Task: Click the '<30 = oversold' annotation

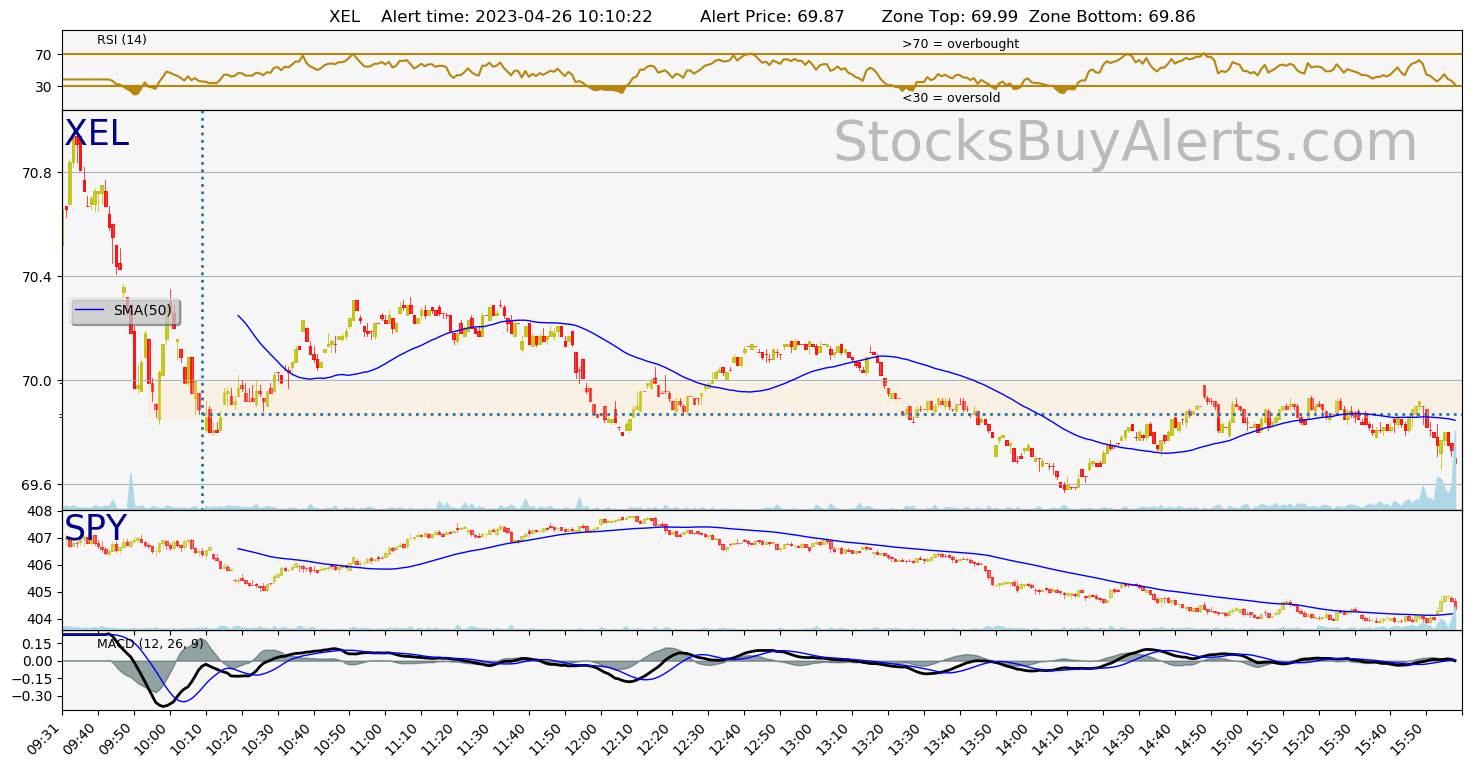Action: pos(951,98)
